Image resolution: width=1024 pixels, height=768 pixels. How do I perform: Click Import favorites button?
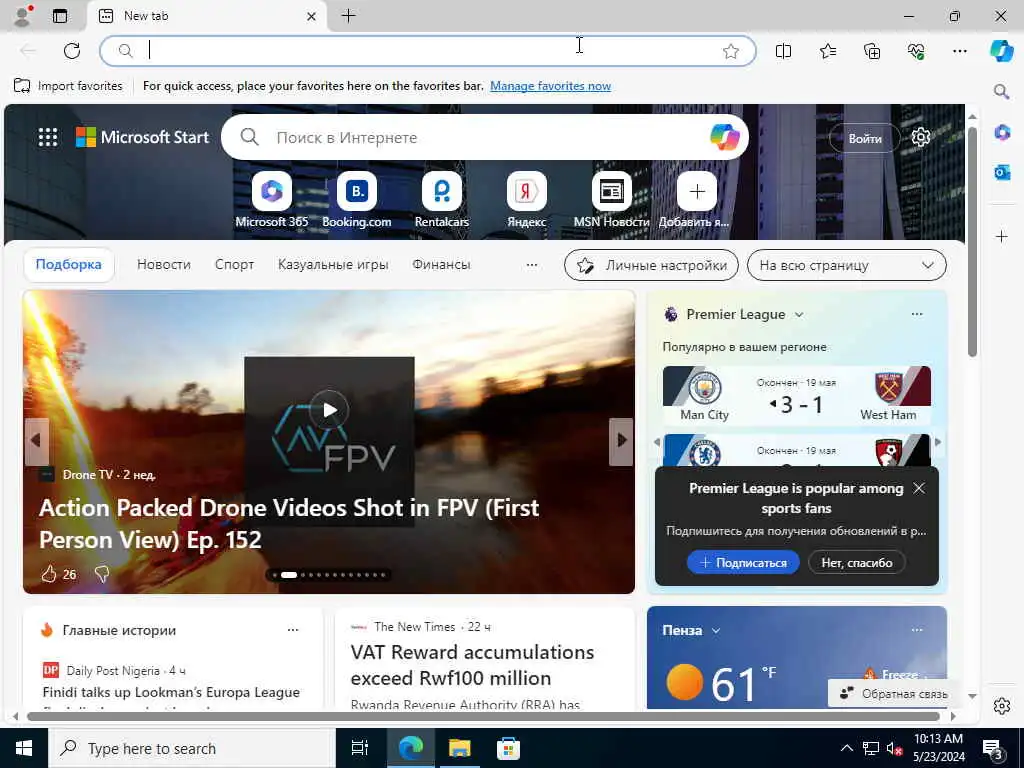68,86
